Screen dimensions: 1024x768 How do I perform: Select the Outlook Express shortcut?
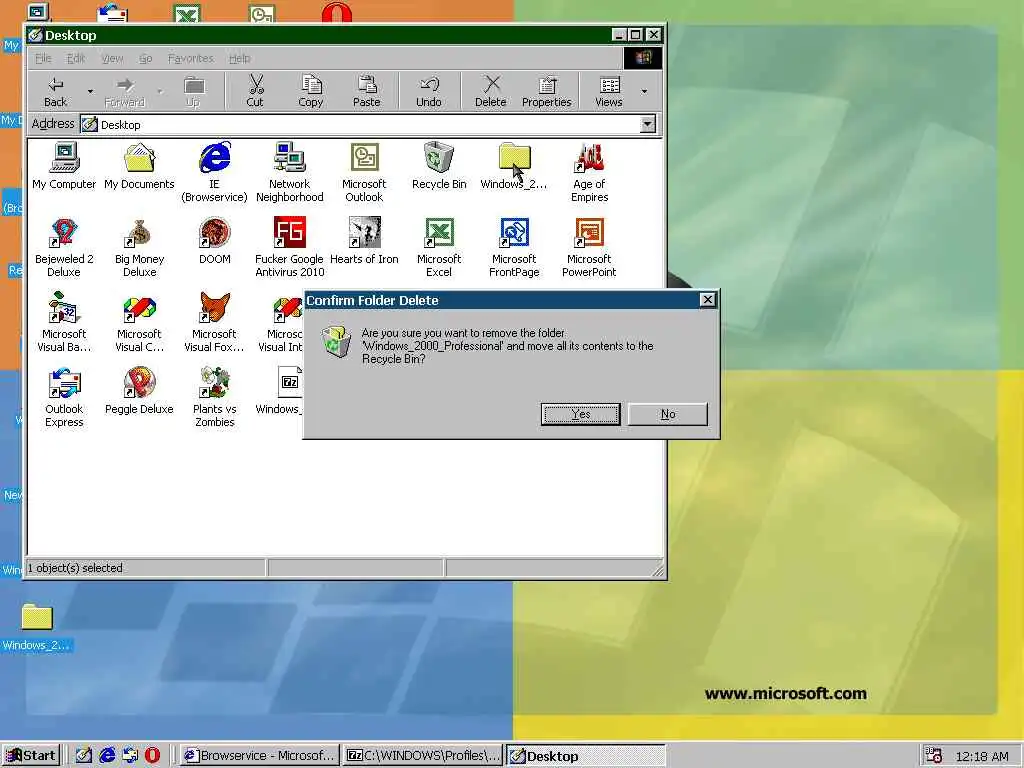pos(64,397)
